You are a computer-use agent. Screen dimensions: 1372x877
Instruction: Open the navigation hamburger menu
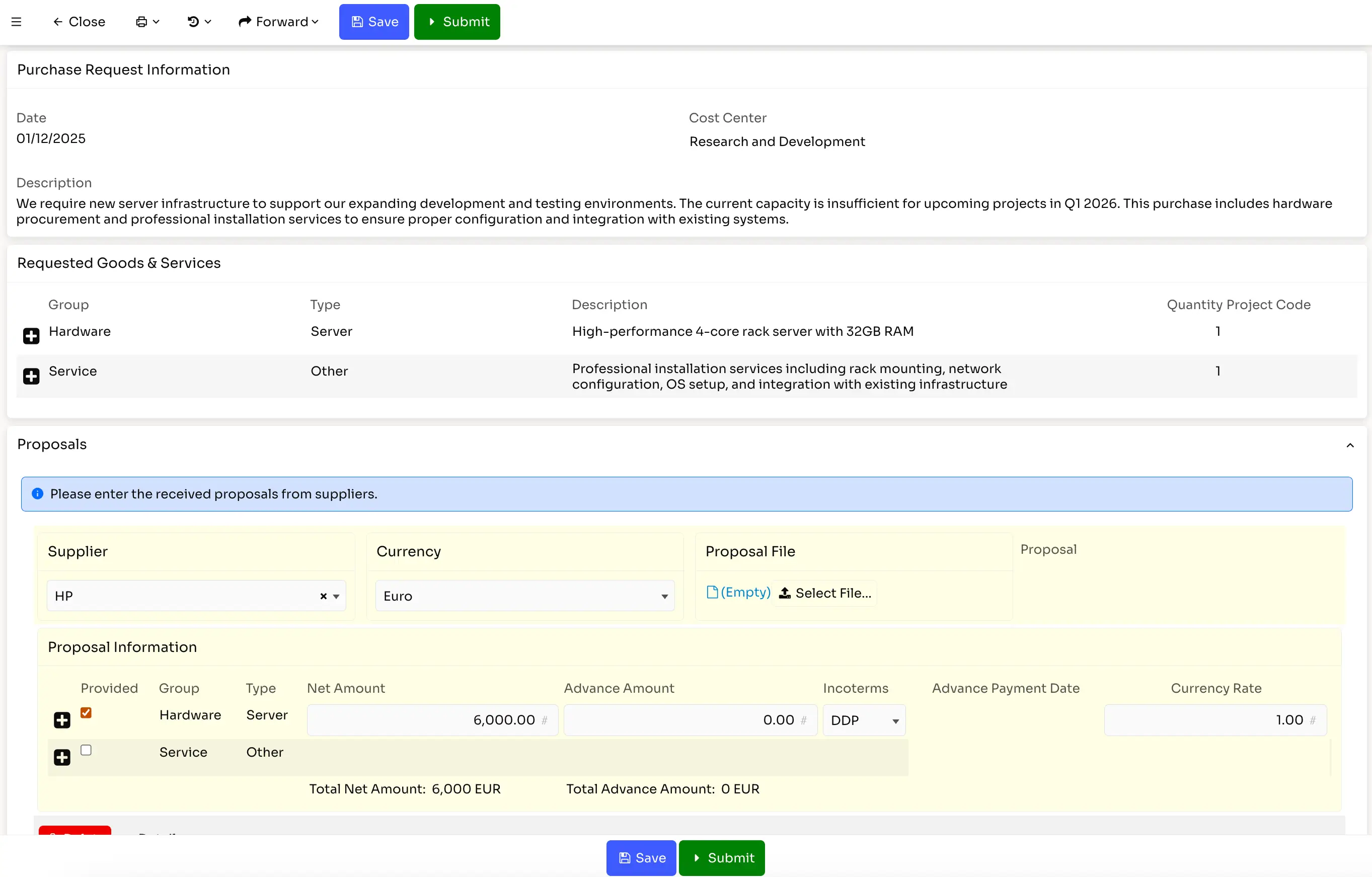(17, 22)
